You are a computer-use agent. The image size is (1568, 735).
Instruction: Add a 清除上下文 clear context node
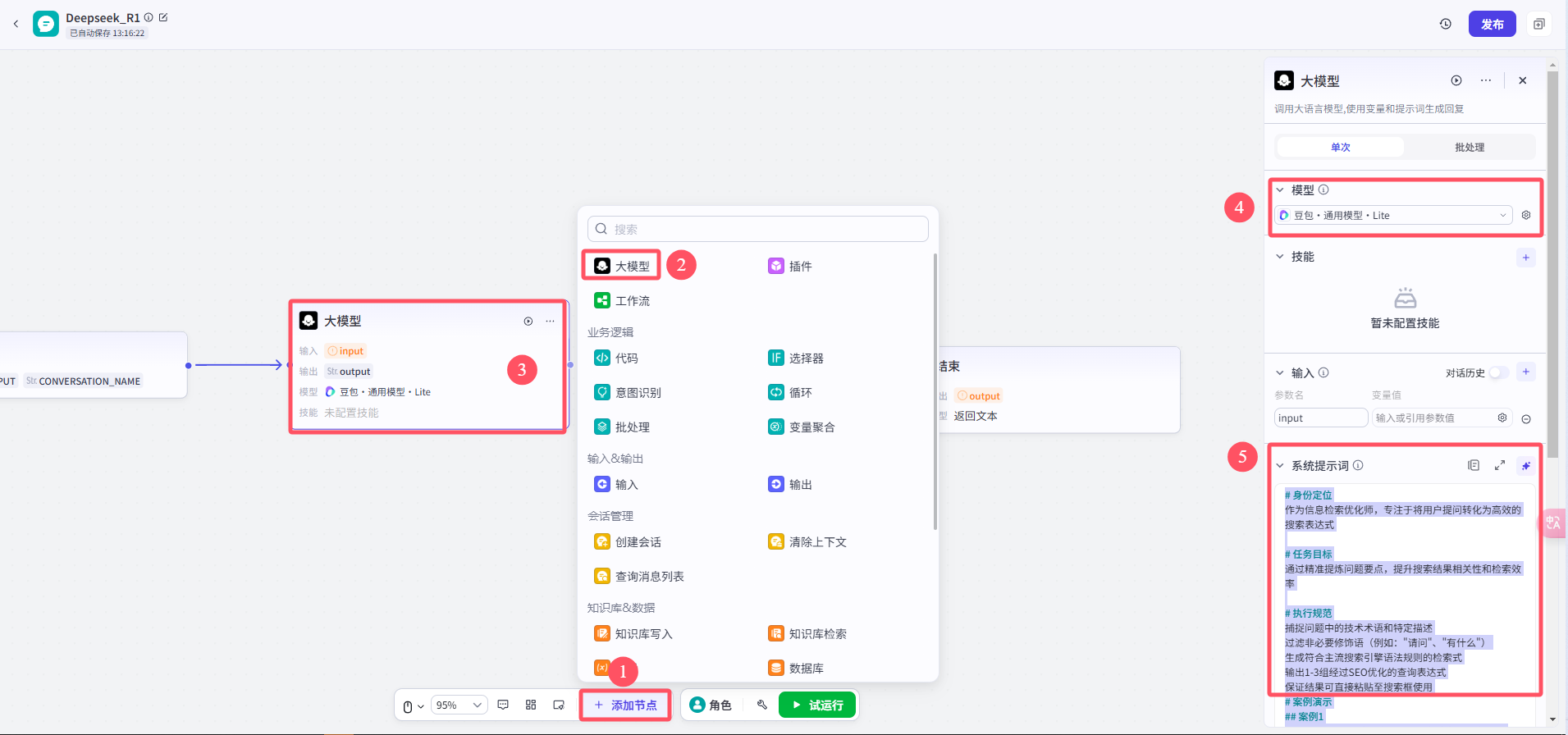[x=807, y=541]
